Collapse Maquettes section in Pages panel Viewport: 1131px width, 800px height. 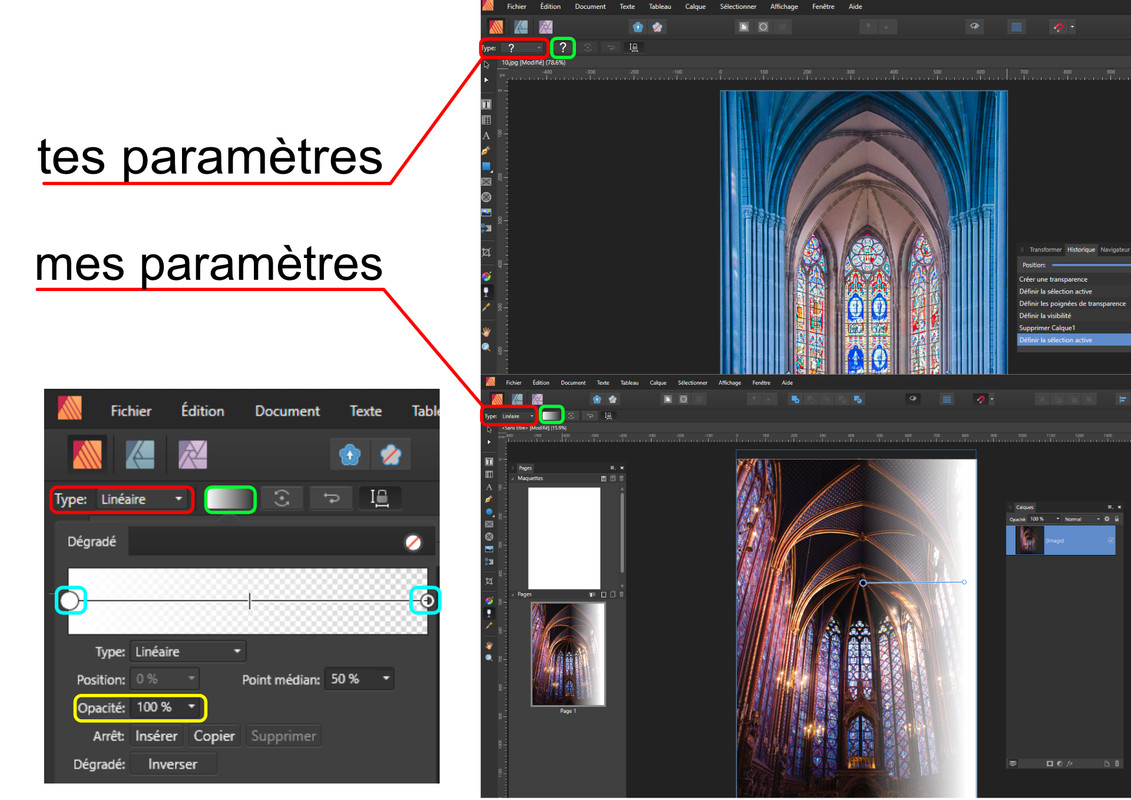click(x=513, y=478)
